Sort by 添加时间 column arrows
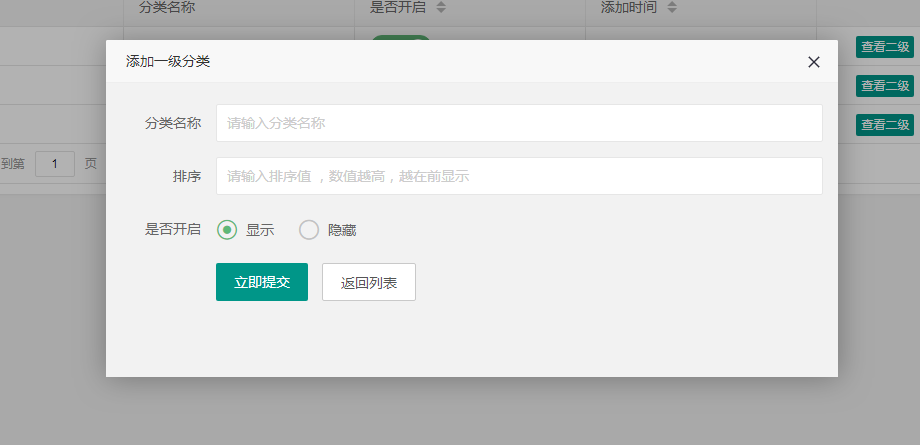 pyautogui.click(x=672, y=8)
